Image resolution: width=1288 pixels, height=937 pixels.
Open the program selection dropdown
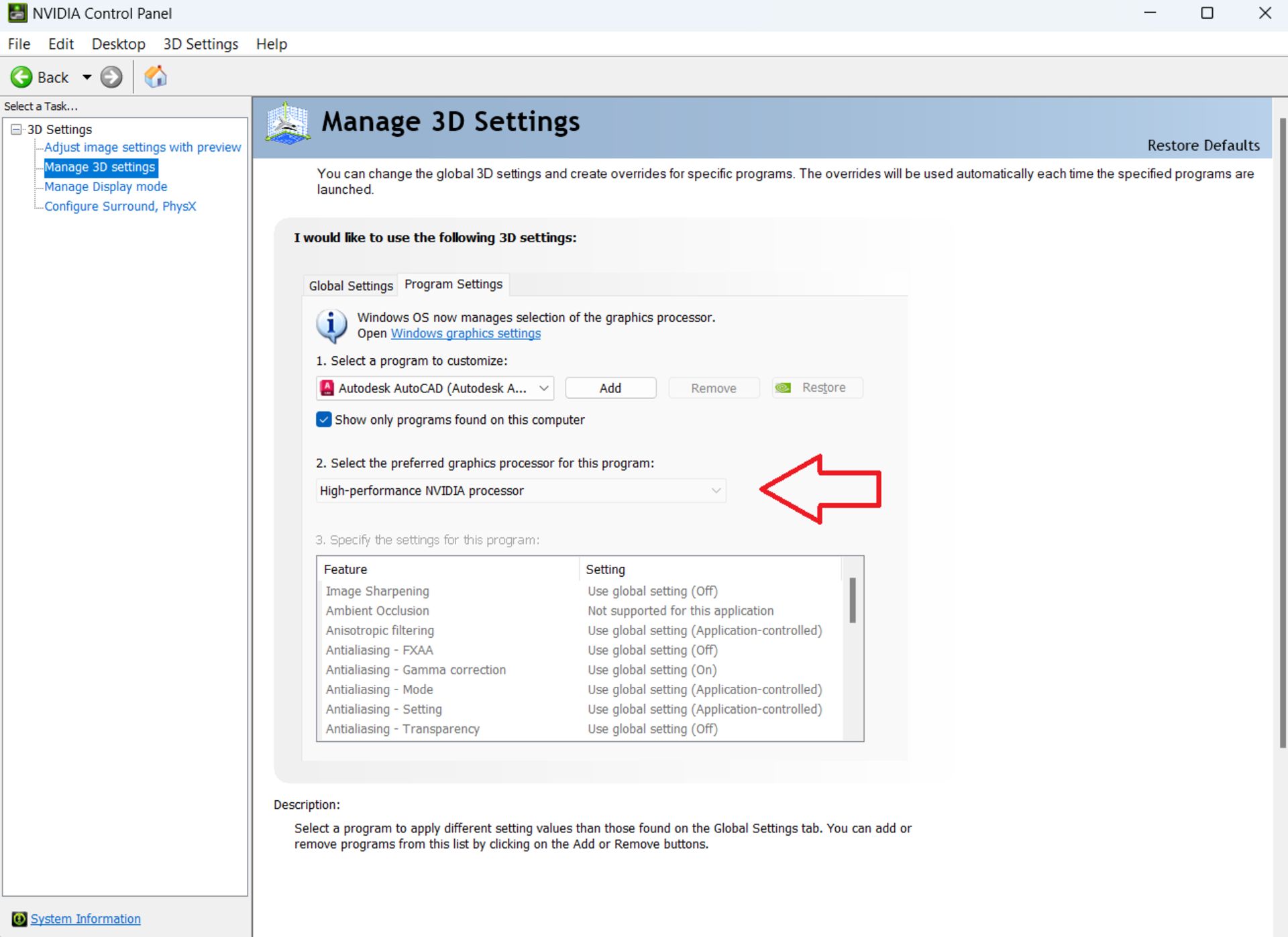pyautogui.click(x=435, y=388)
